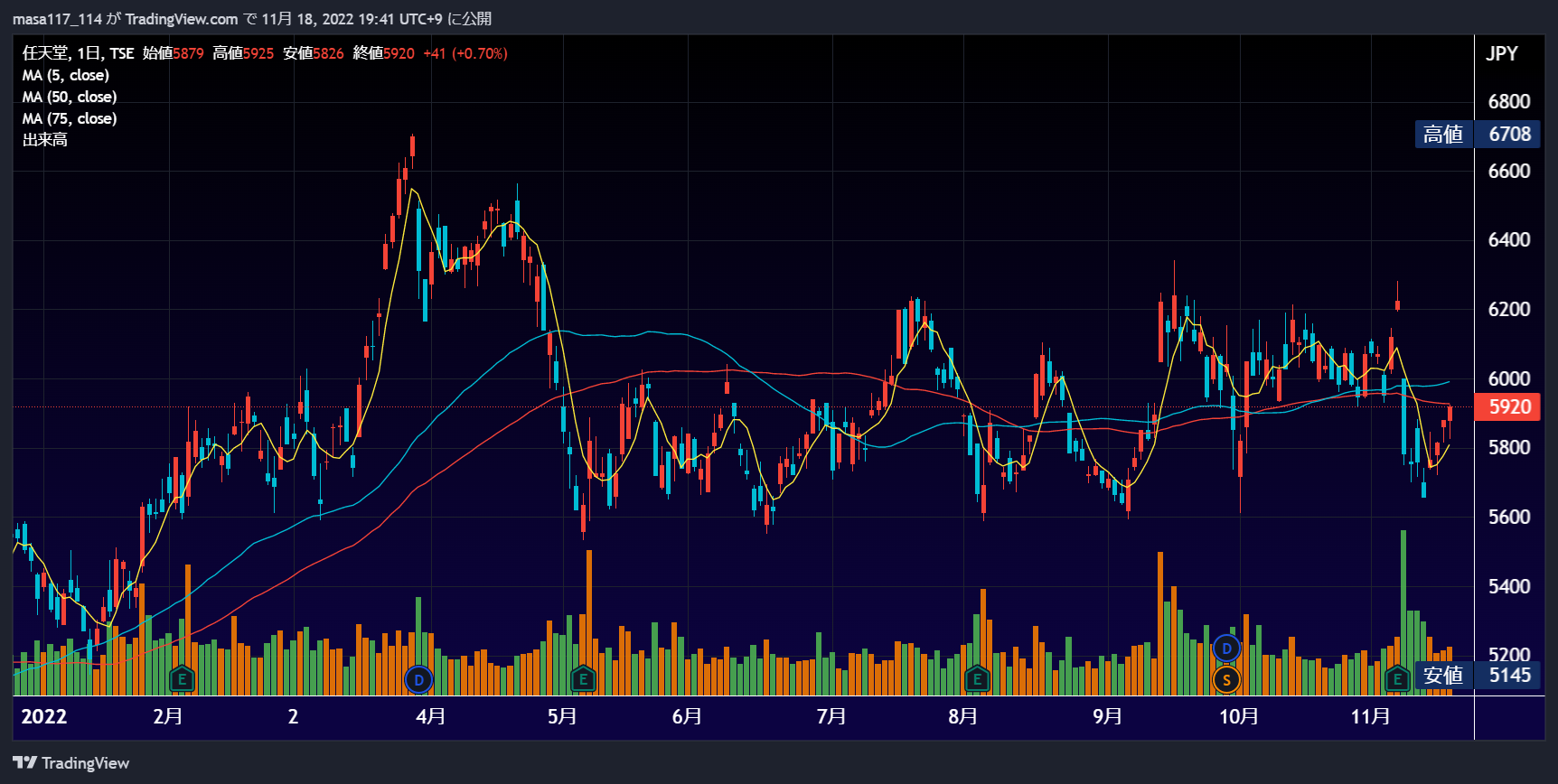
Task: Click the 6月 time axis label
Action: [687, 716]
